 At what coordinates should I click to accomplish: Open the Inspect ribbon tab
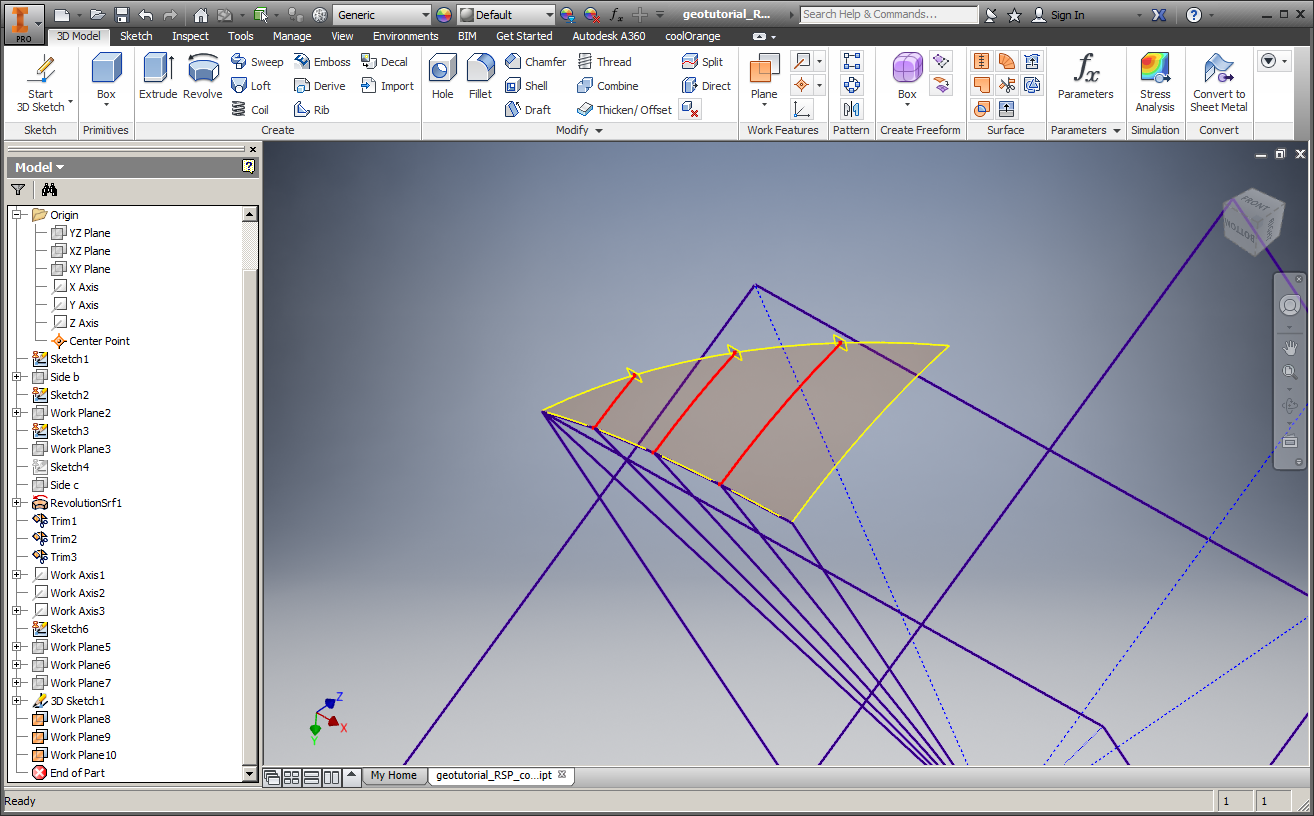[190, 36]
